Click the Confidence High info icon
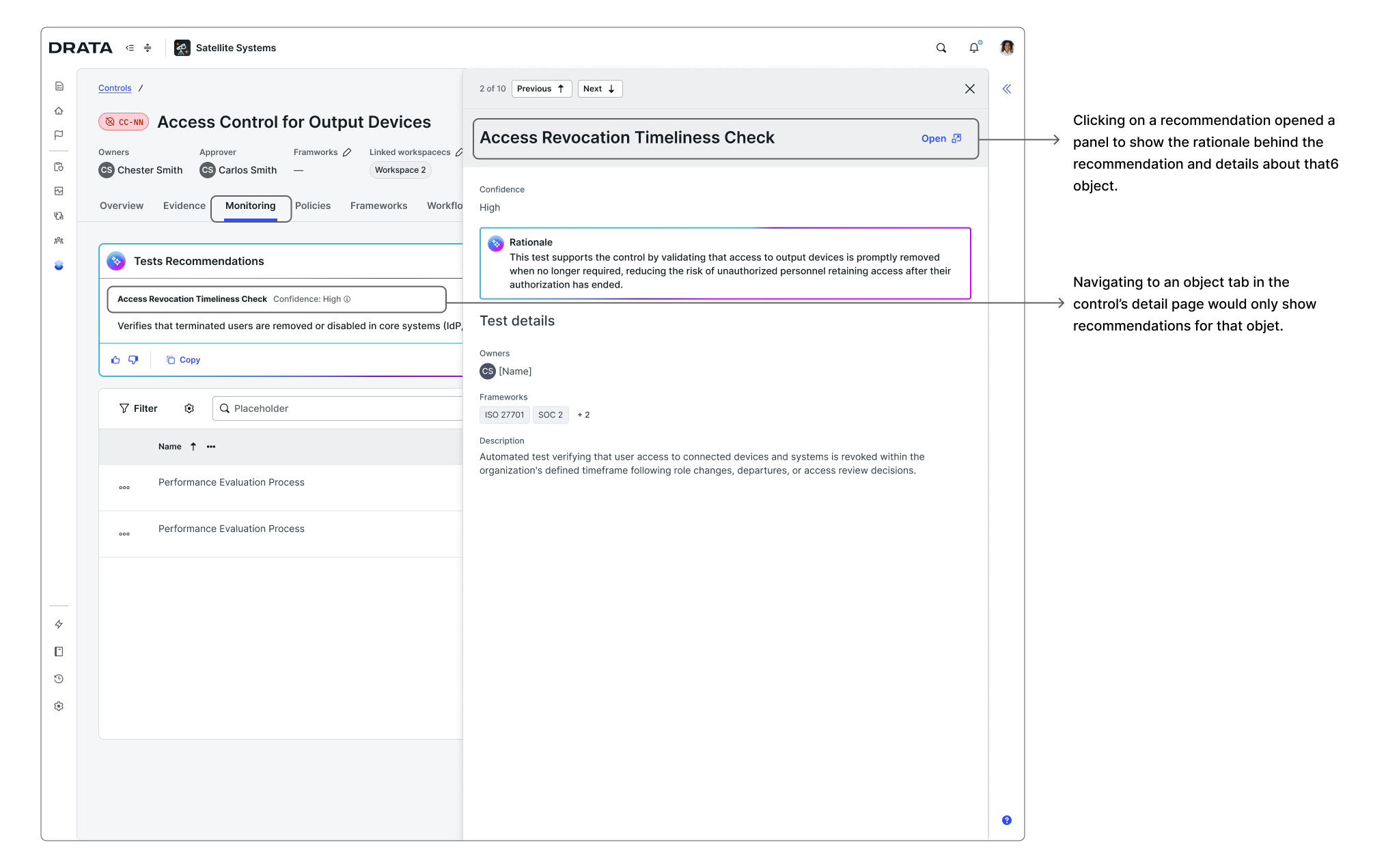Viewport: 1386px width, 868px height. tap(347, 299)
